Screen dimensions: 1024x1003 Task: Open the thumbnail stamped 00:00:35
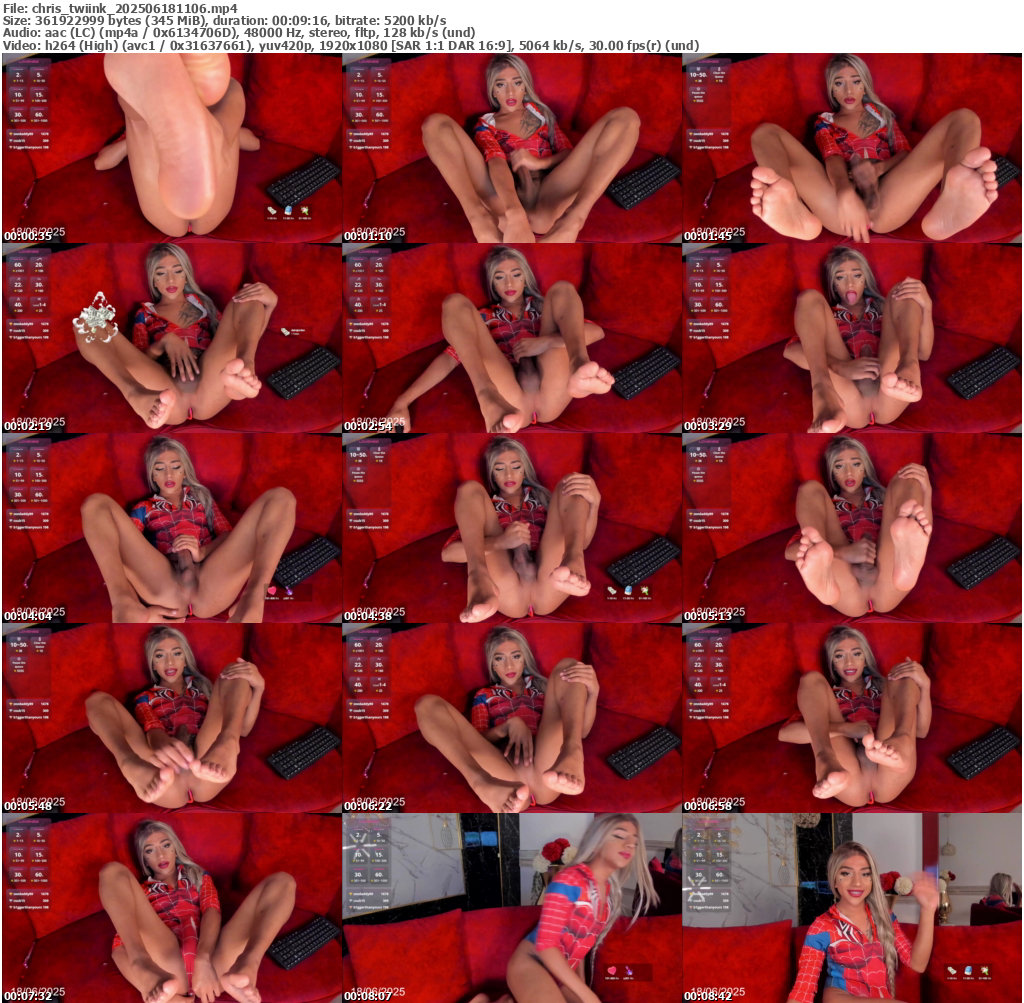tap(171, 148)
